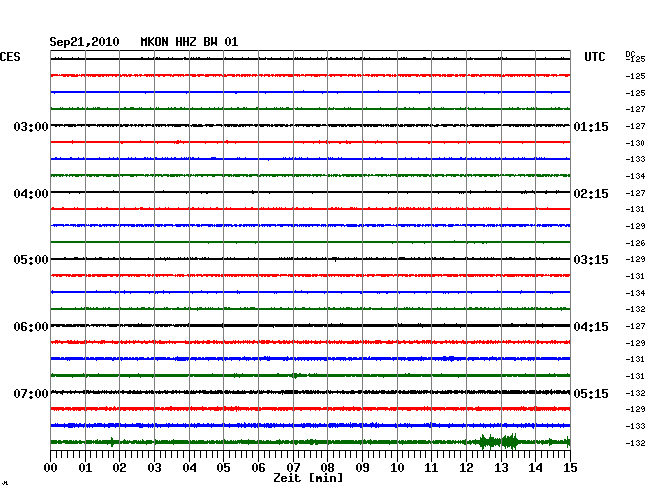This screenshot has width=650, height=494.
Task: Select the 06:00 local time label
Action: 31,327
